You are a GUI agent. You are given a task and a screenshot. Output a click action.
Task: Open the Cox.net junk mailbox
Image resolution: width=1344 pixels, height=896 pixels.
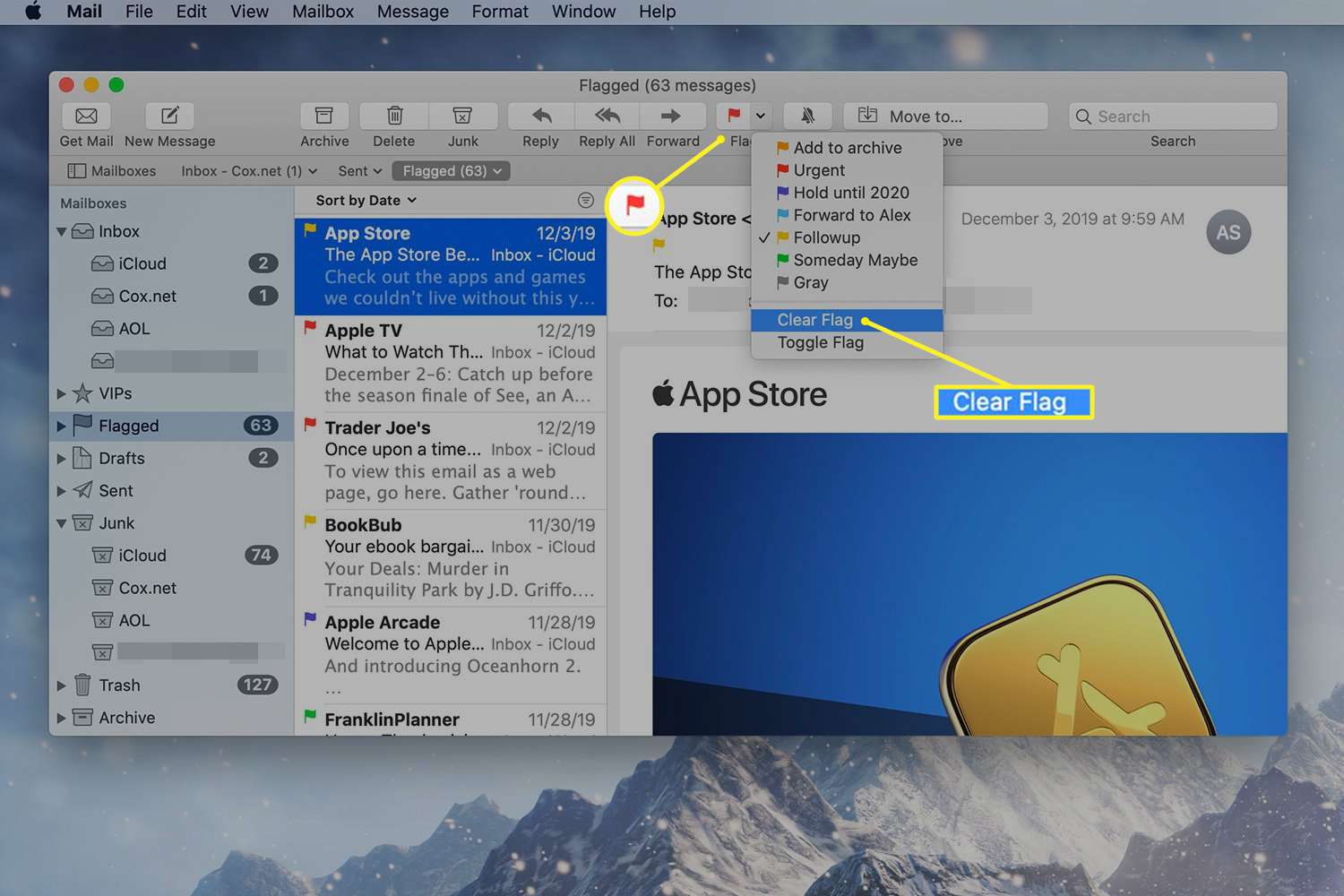pyautogui.click(x=172, y=588)
